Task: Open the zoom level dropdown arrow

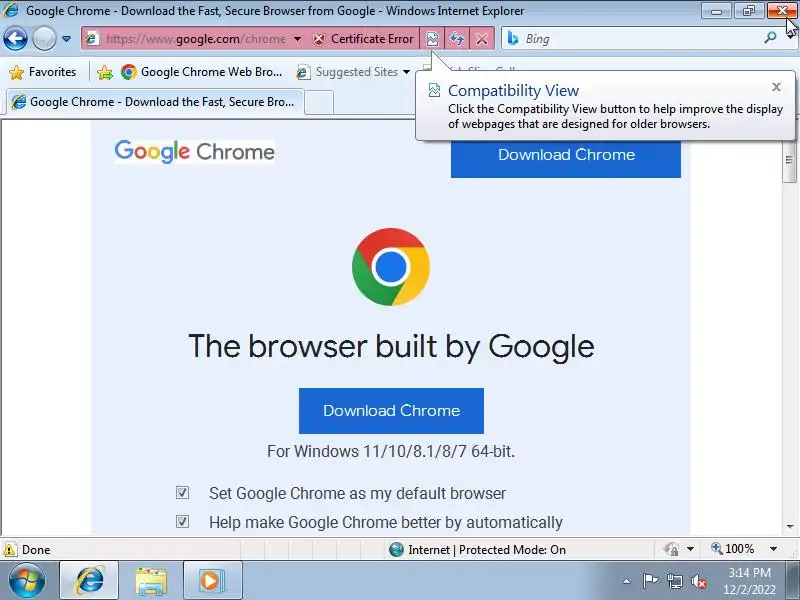Action: pos(773,549)
